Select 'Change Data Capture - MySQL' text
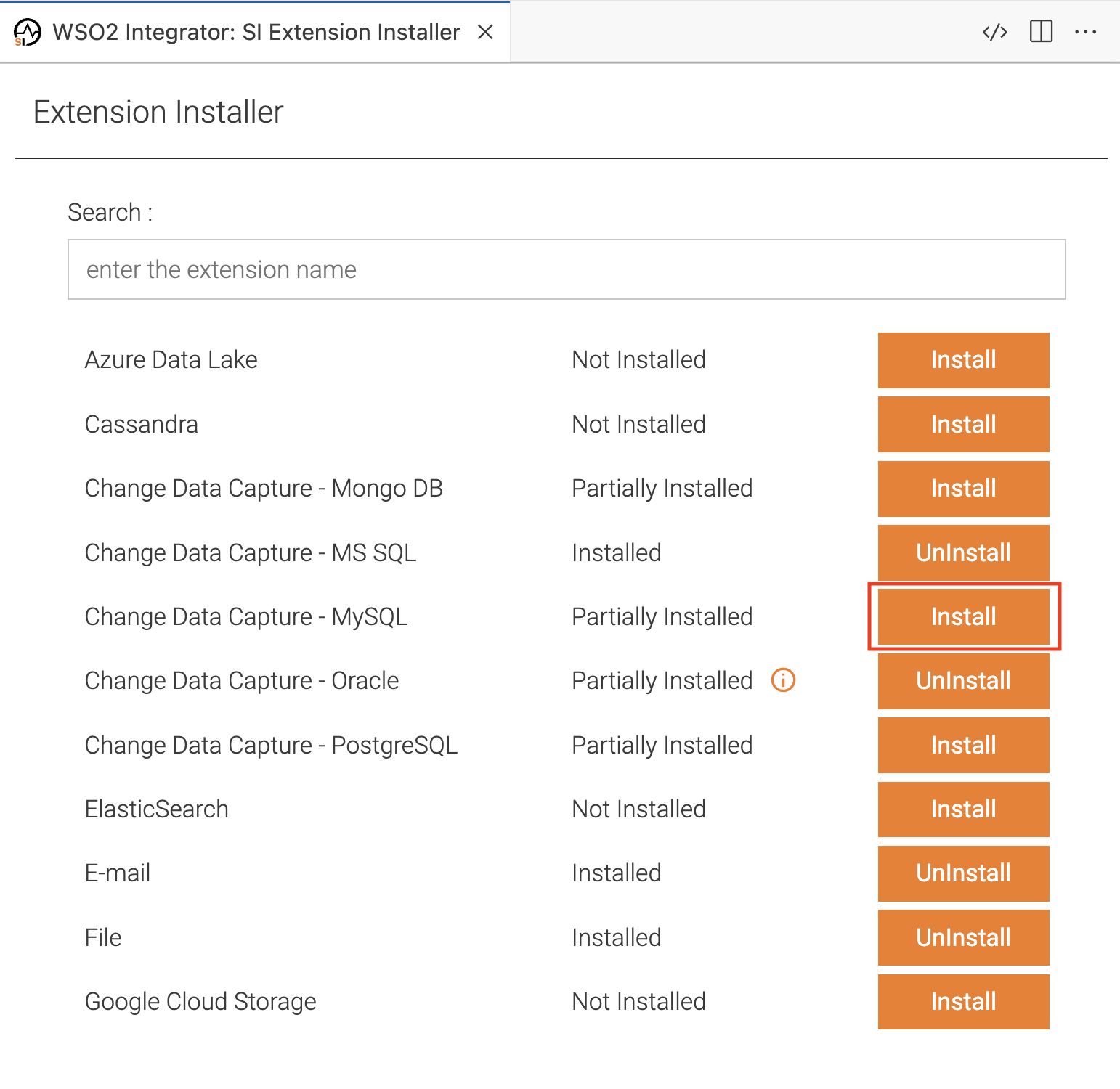 246,616
